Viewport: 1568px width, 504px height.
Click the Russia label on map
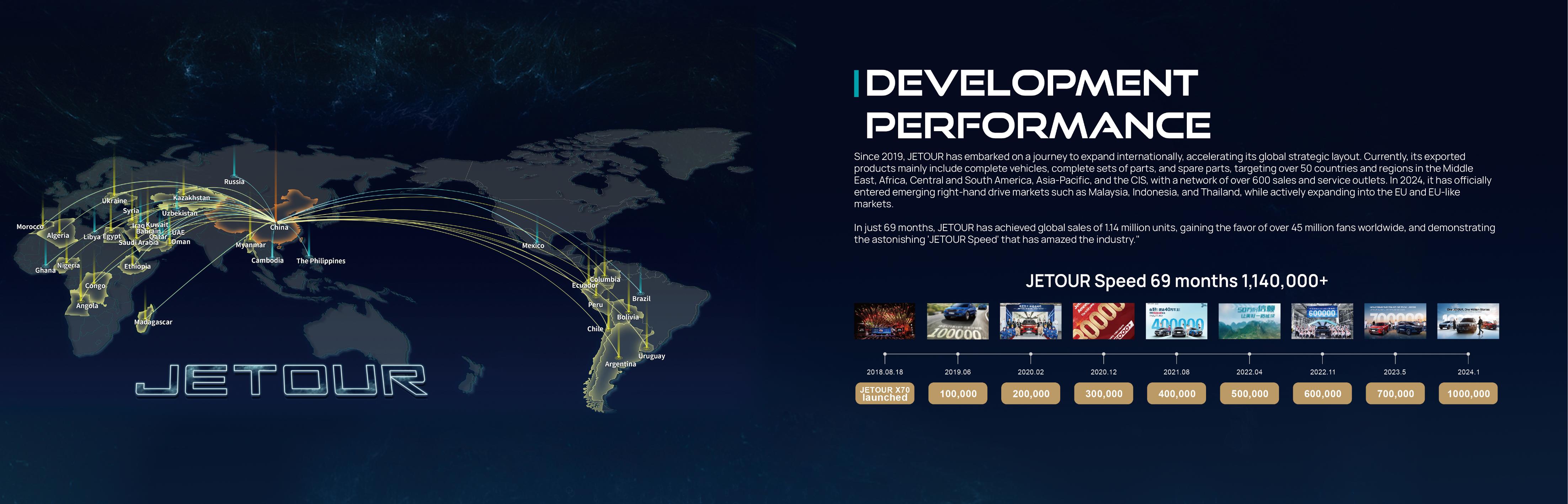pyautogui.click(x=234, y=181)
